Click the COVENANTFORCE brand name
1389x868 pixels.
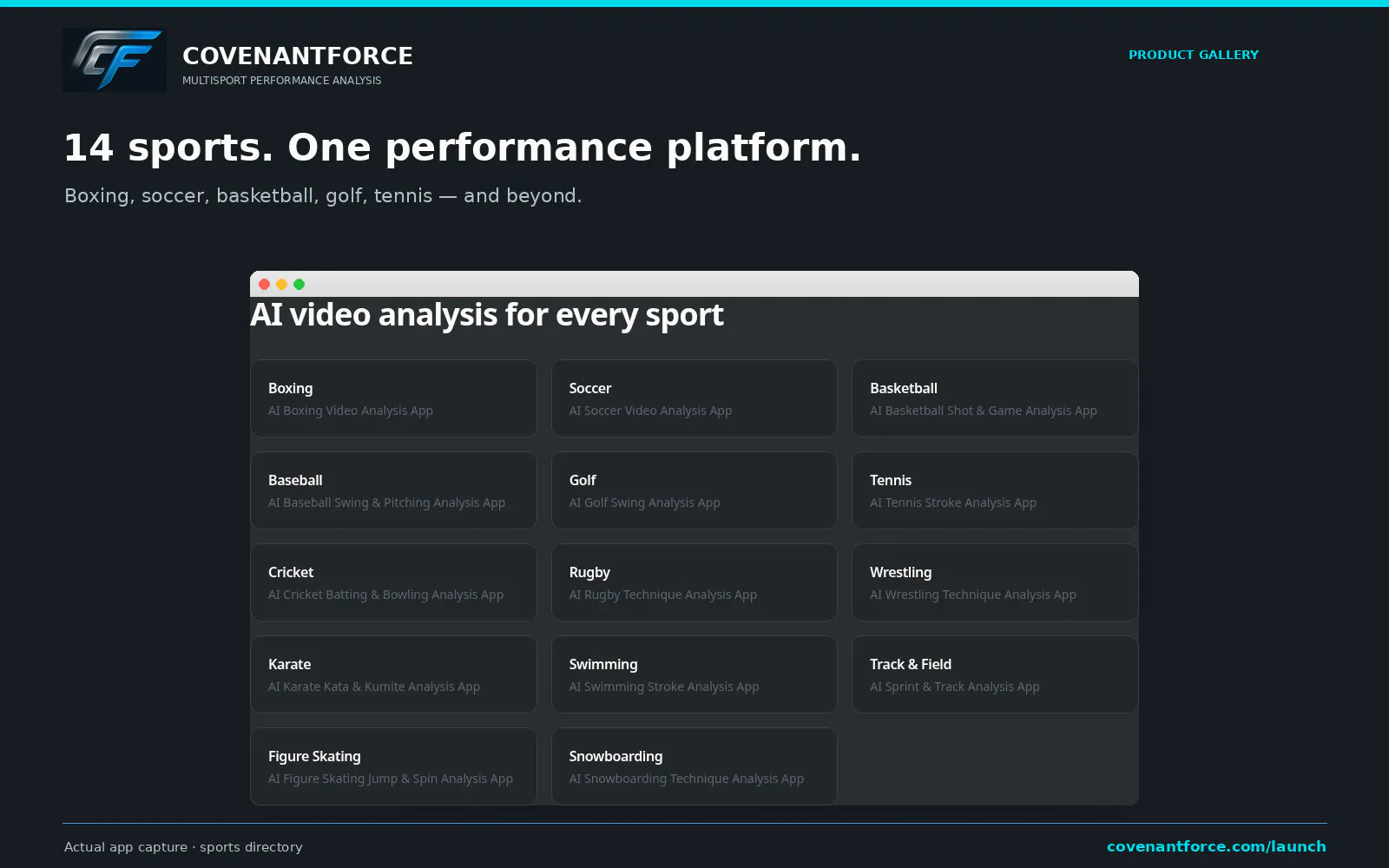pyautogui.click(x=298, y=56)
